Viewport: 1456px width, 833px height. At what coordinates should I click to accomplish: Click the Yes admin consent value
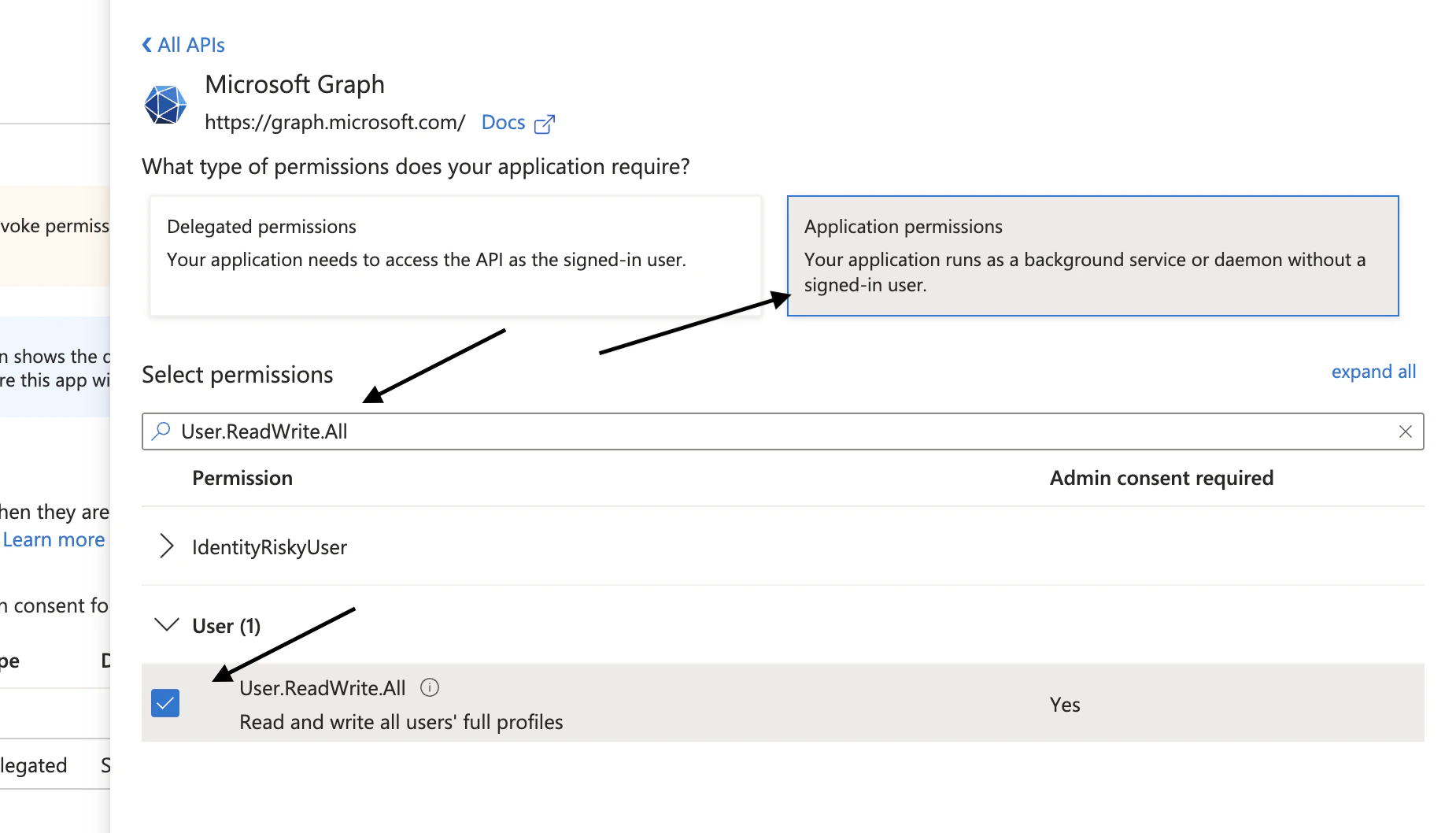click(1065, 705)
